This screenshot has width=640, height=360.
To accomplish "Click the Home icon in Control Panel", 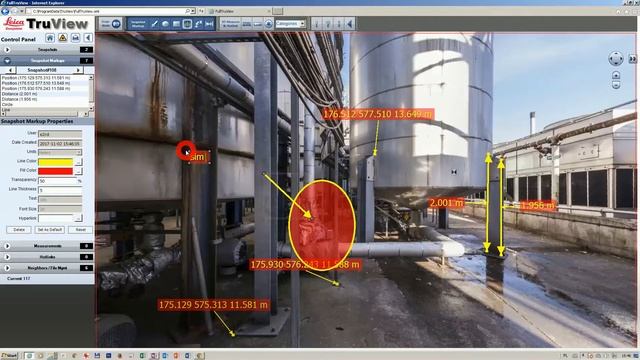I will click(x=50, y=38).
